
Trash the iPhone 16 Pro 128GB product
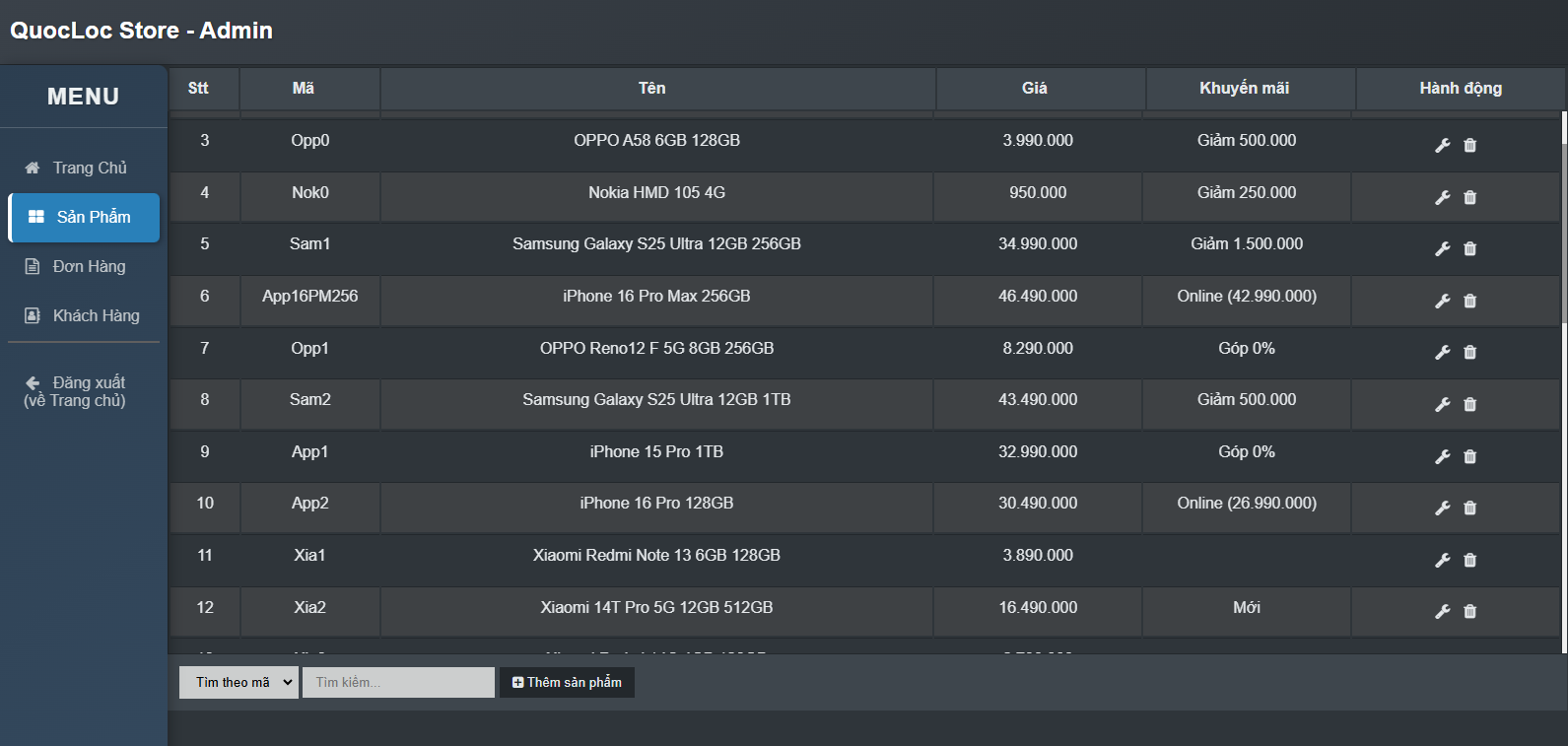[1469, 509]
